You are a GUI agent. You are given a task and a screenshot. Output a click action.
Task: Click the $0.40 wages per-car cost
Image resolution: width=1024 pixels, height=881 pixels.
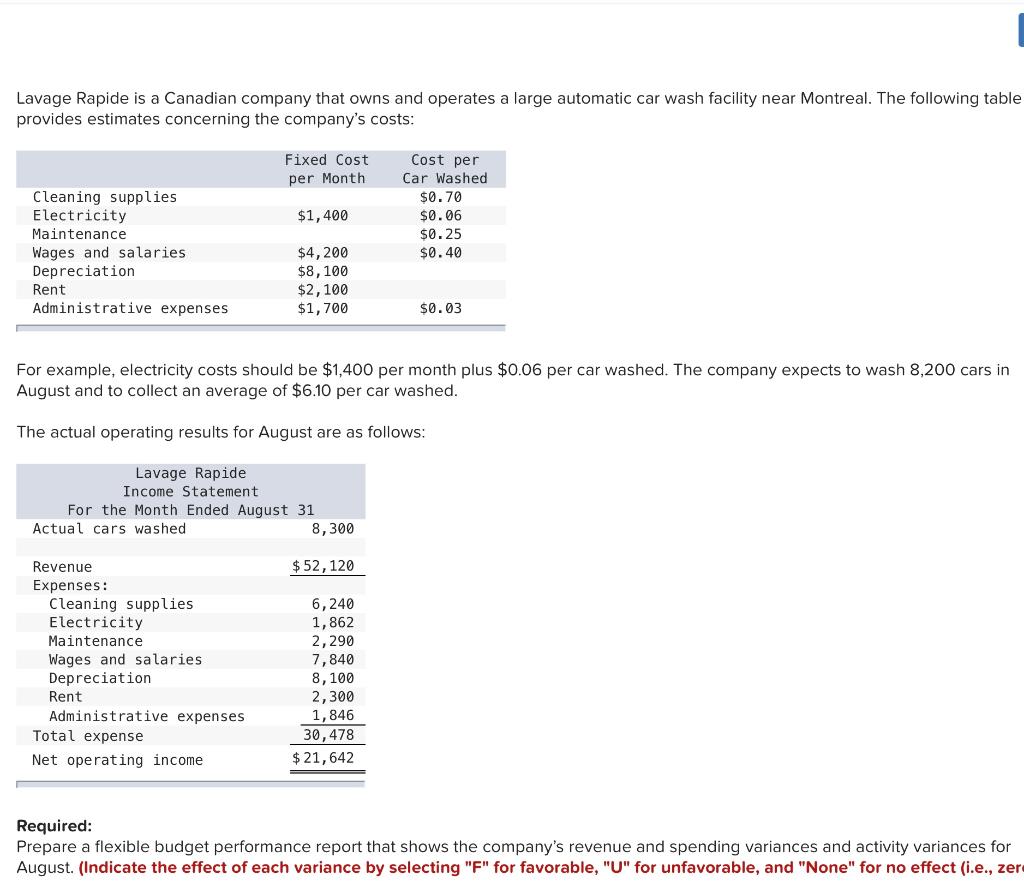click(x=441, y=253)
